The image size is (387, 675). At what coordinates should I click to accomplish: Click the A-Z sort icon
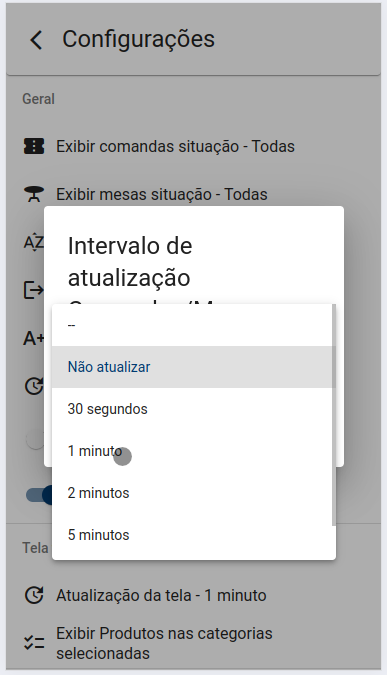(34, 242)
